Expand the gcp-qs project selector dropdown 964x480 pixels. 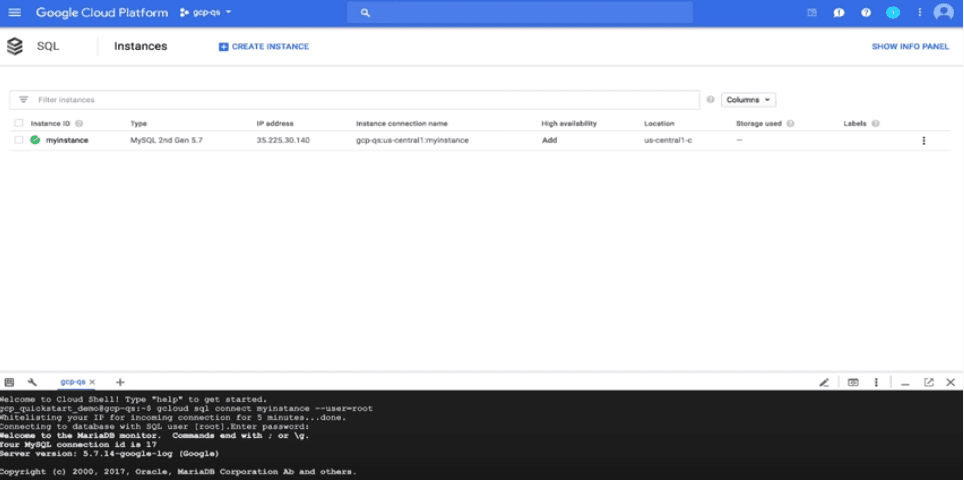(205, 12)
